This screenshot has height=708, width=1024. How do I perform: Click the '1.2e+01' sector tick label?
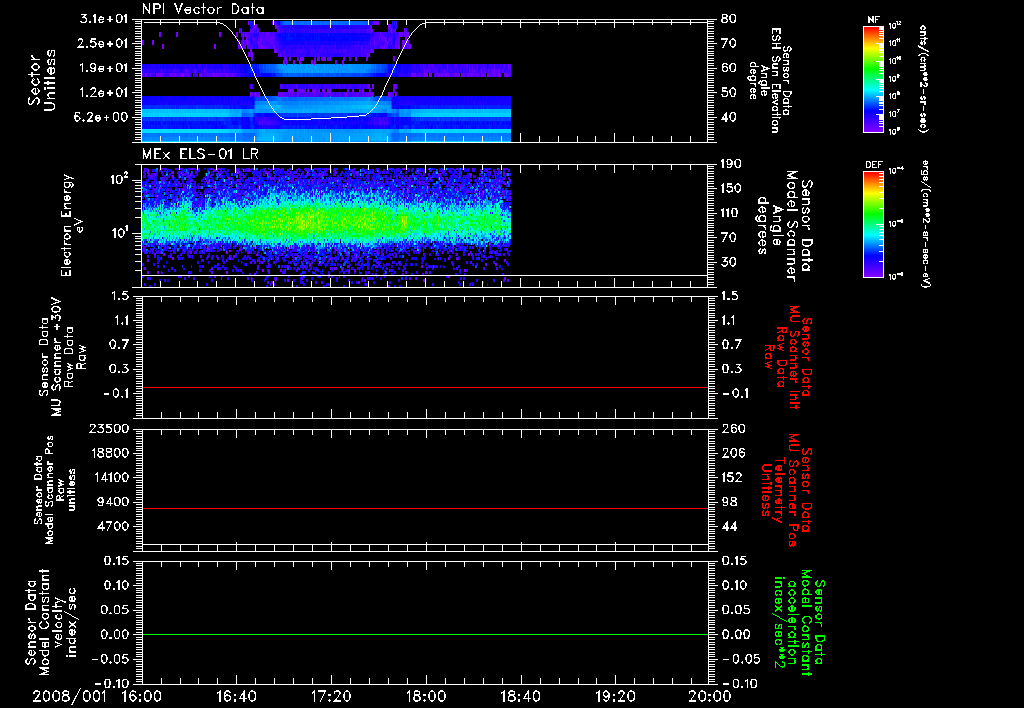pos(104,93)
